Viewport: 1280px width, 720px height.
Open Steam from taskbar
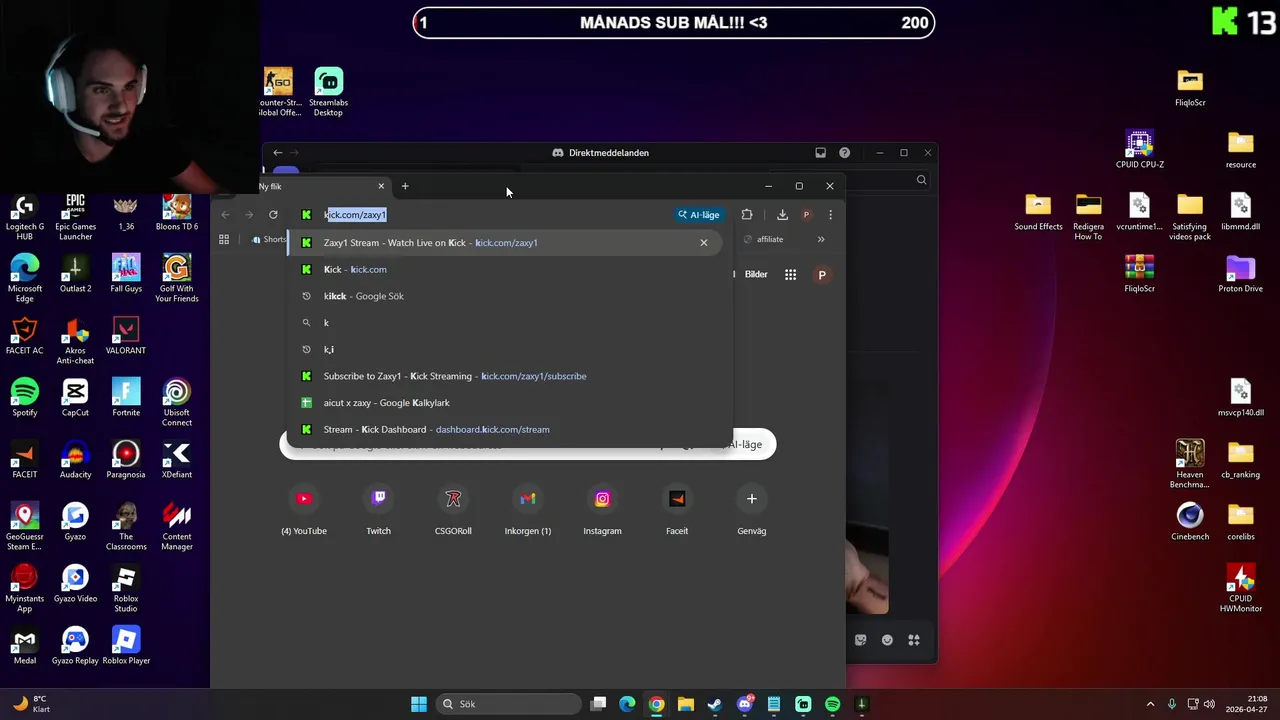714,704
